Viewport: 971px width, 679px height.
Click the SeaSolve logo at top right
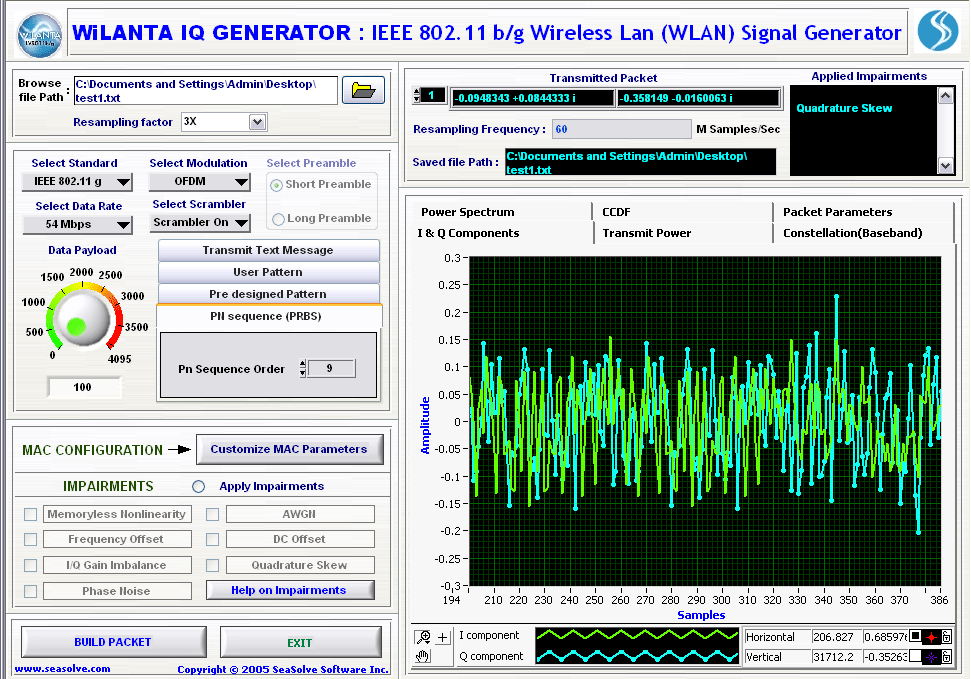(938, 31)
